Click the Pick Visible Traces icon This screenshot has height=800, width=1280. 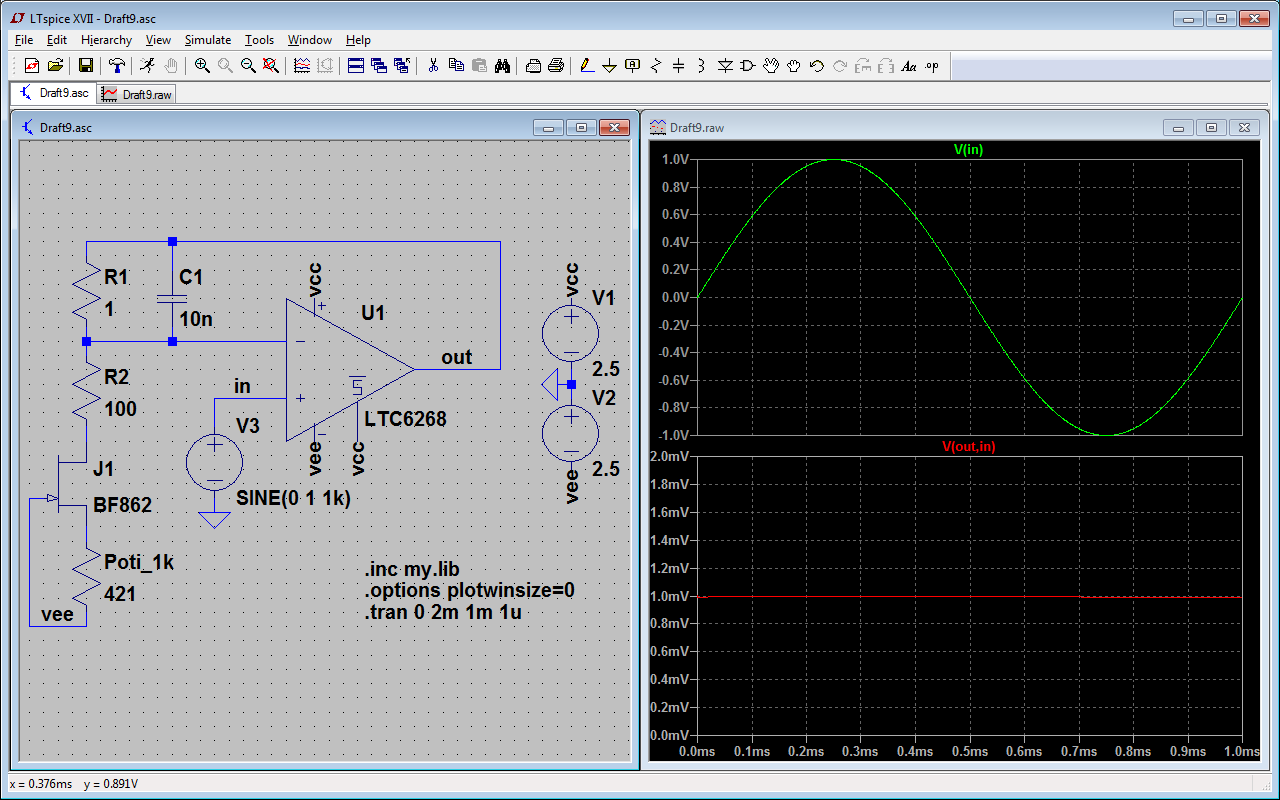point(302,66)
